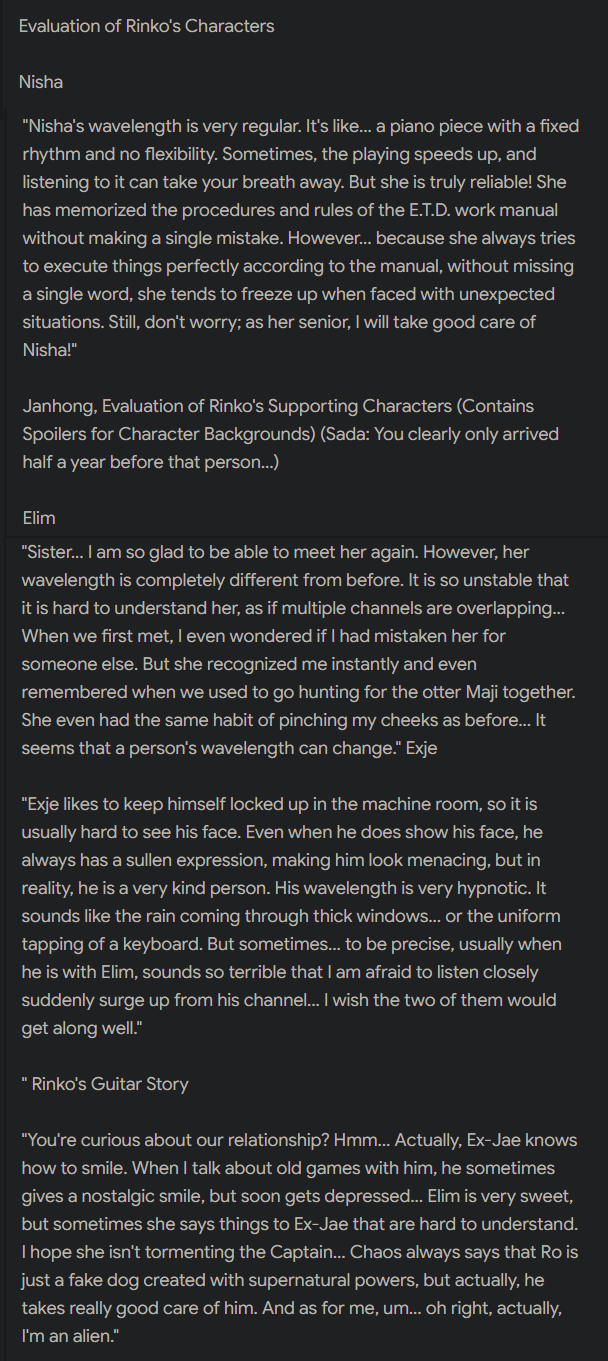Select the "Rinko's Guitar Story" heading
This screenshot has width=608, height=1361.
pos(110,1084)
